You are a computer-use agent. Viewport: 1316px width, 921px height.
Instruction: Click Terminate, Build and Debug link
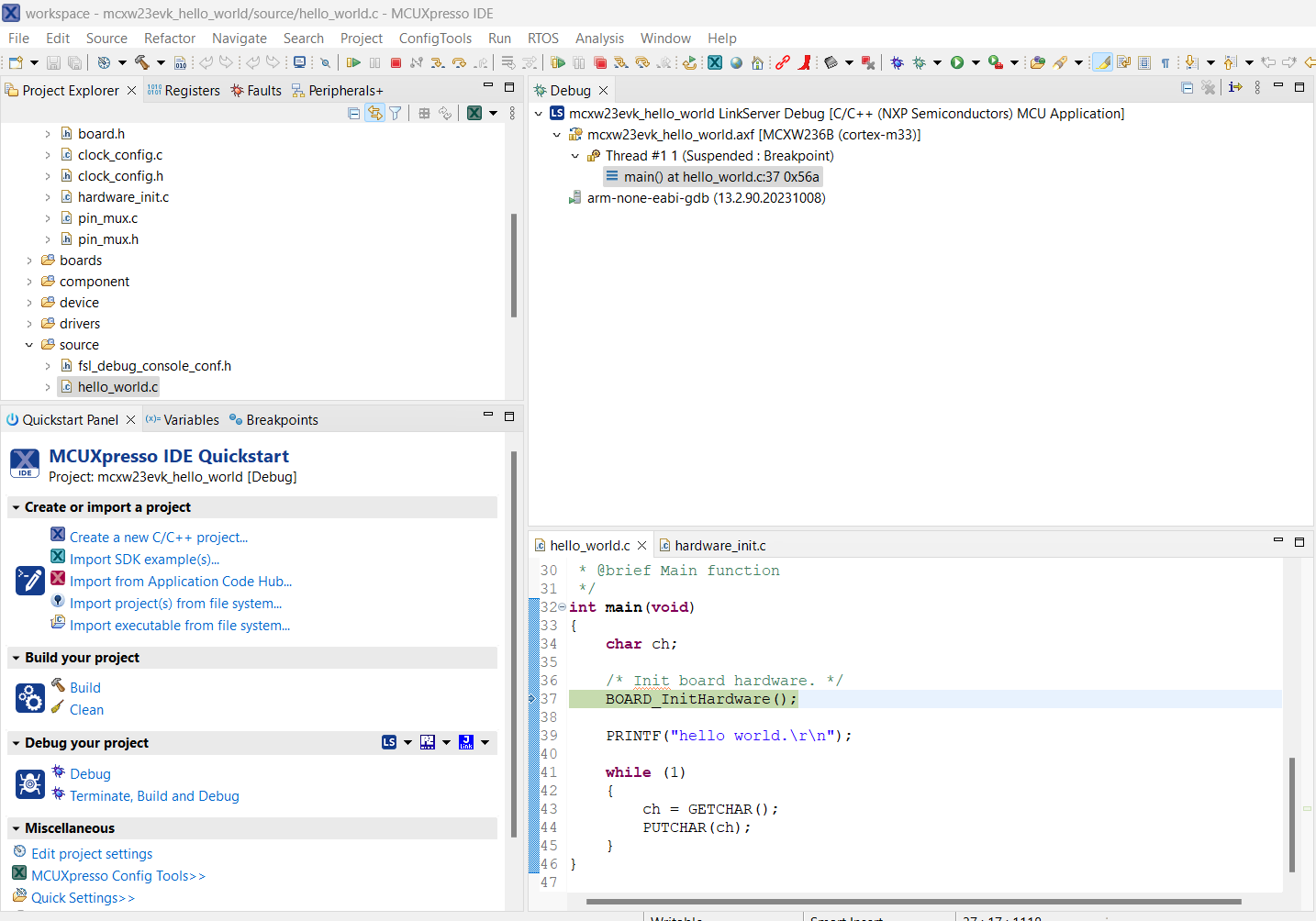pos(154,796)
